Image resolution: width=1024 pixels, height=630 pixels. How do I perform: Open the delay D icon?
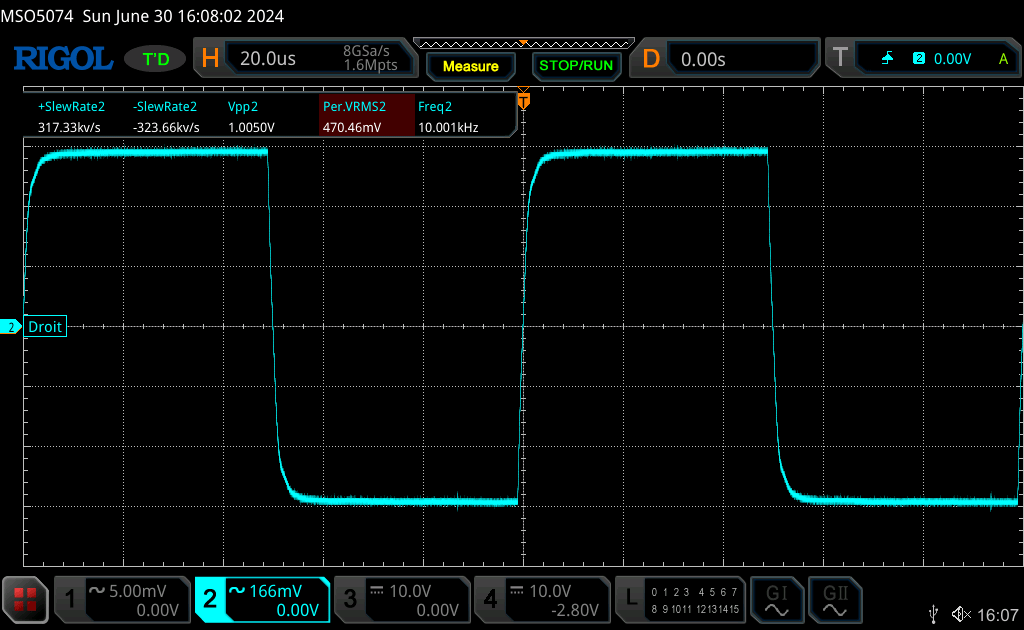(651, 59)
